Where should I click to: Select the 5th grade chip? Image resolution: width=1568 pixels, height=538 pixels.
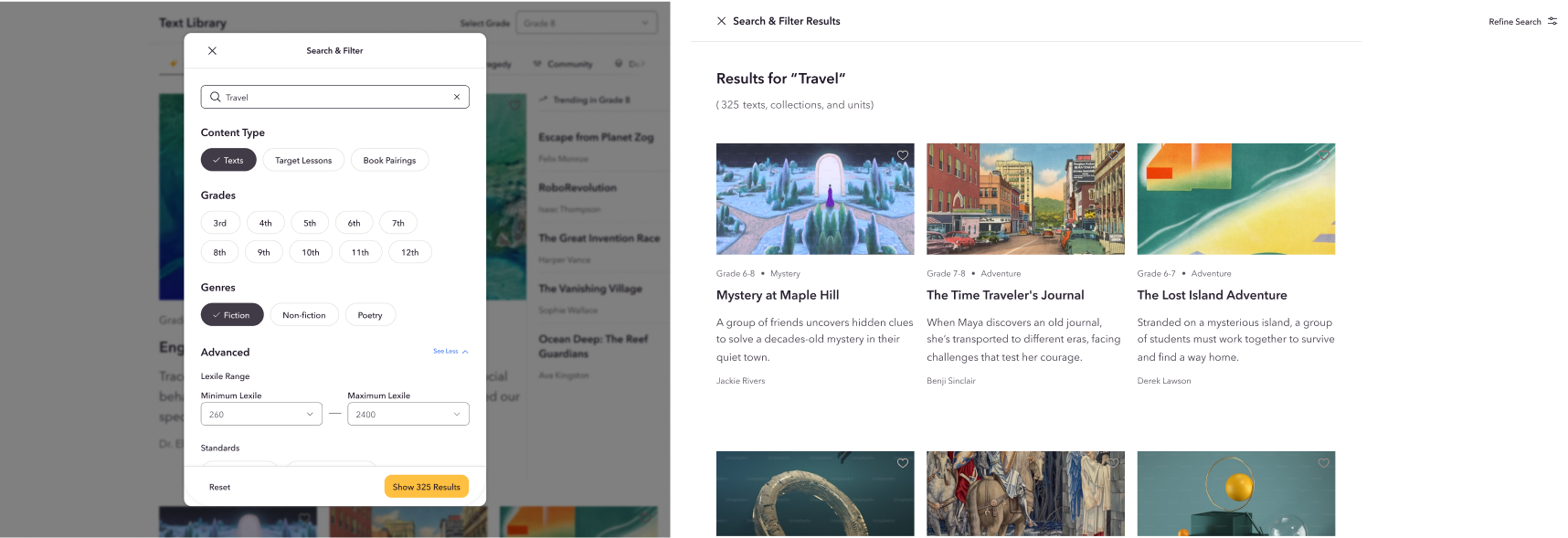pos(310,223)
